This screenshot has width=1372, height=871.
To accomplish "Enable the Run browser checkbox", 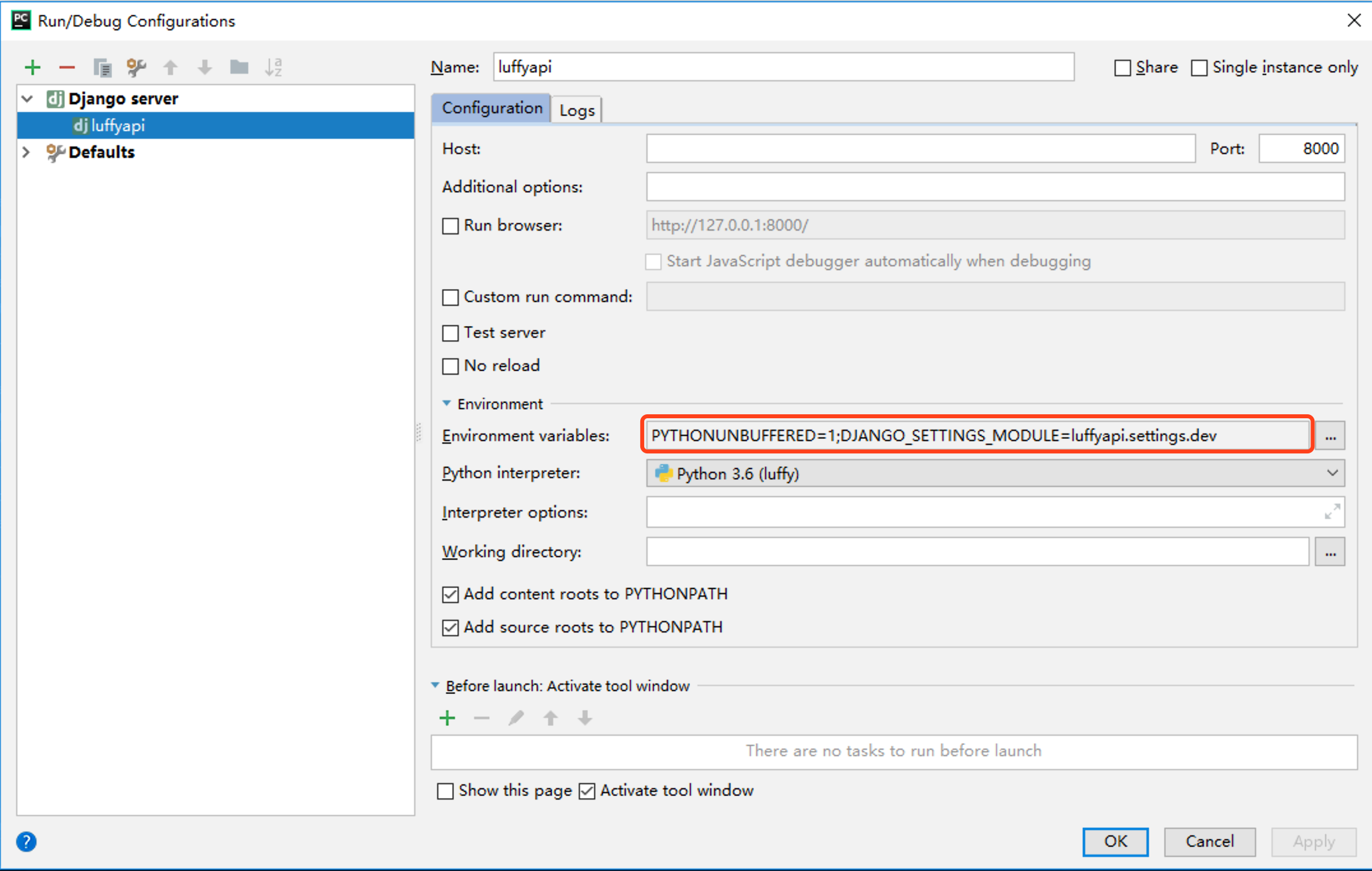I will pyautogui.click(x=451, y=226).
